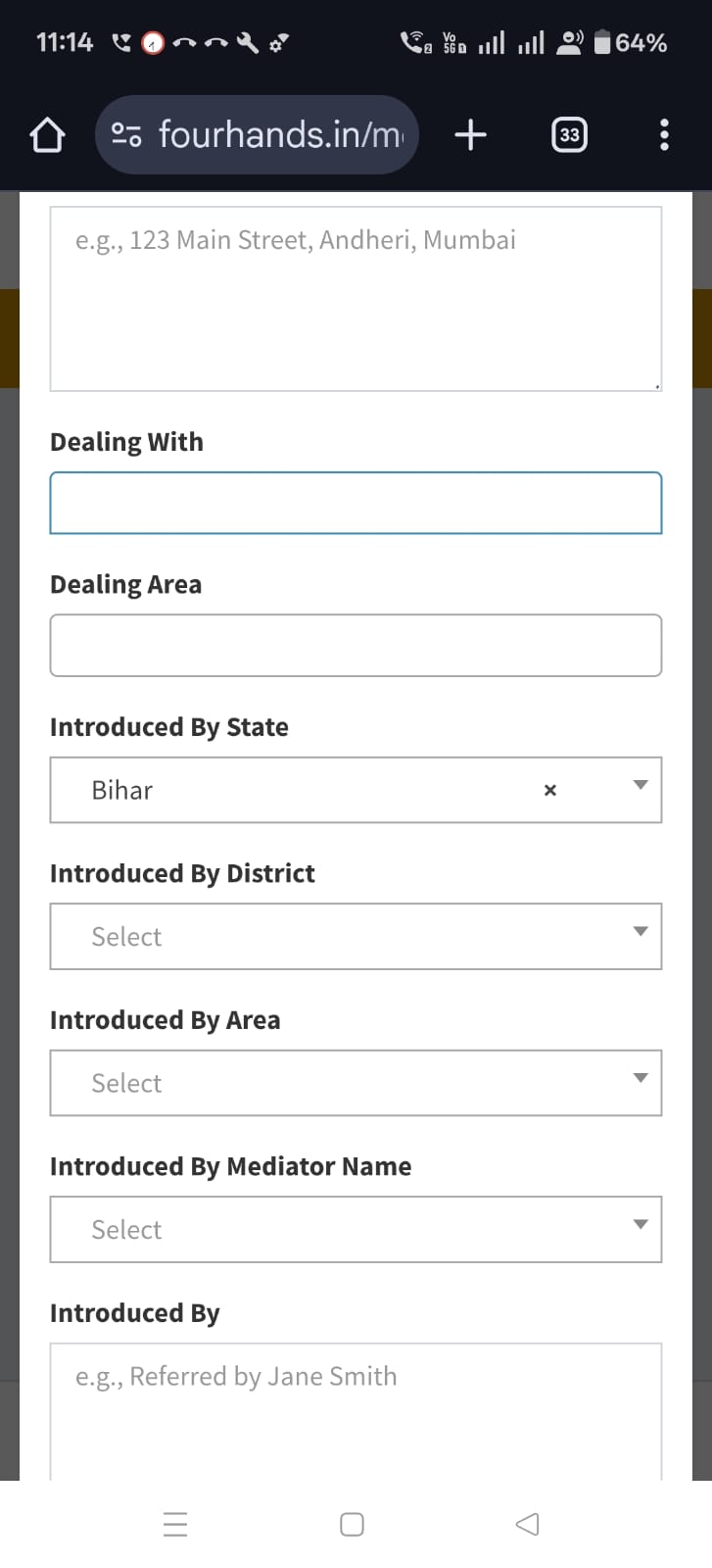The height and width of the screenshot is (1568, 712).
Task: Open the browser three-dot menu
Action: (664, 134)
